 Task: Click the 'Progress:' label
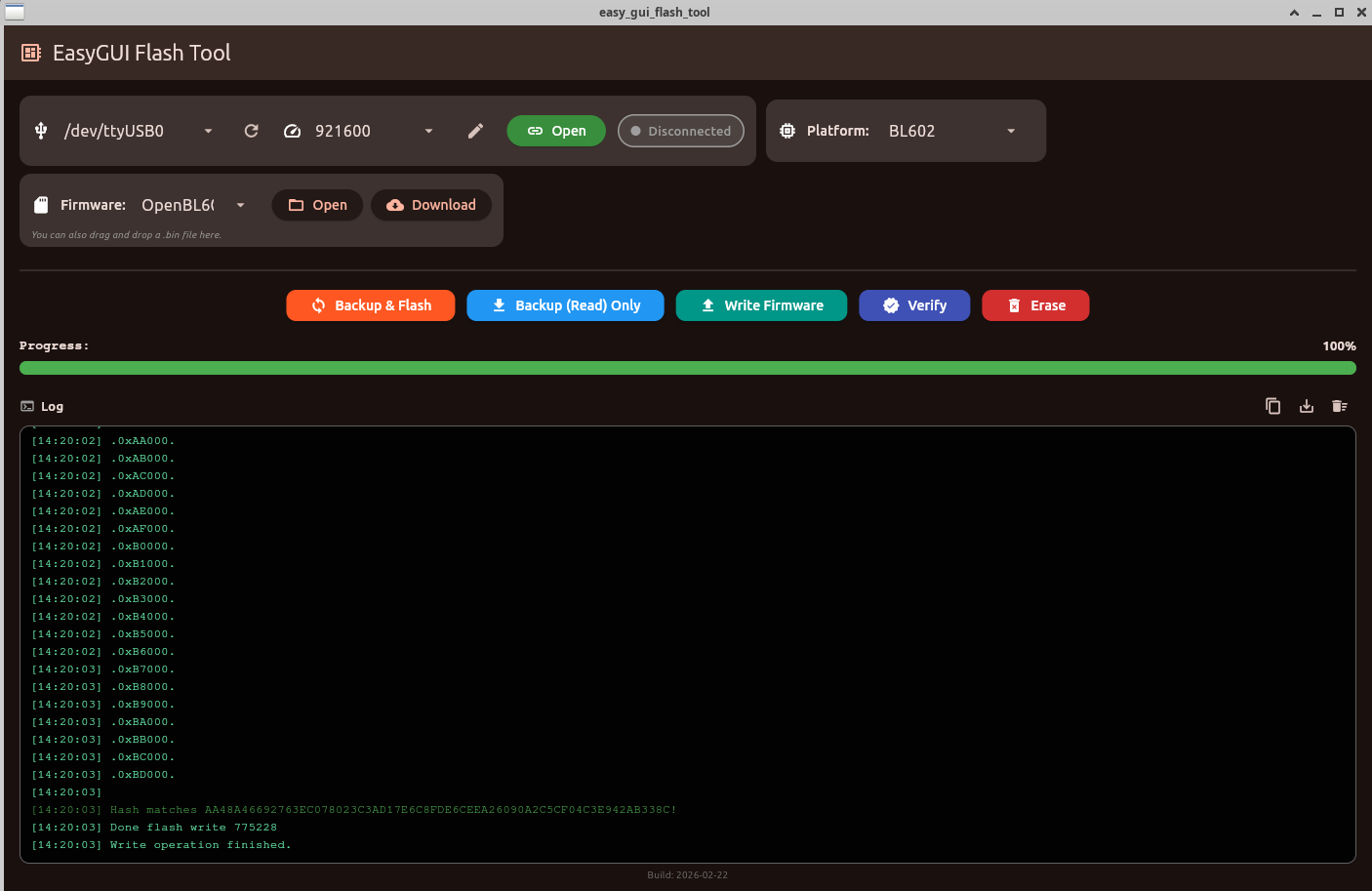pos(54,346)
